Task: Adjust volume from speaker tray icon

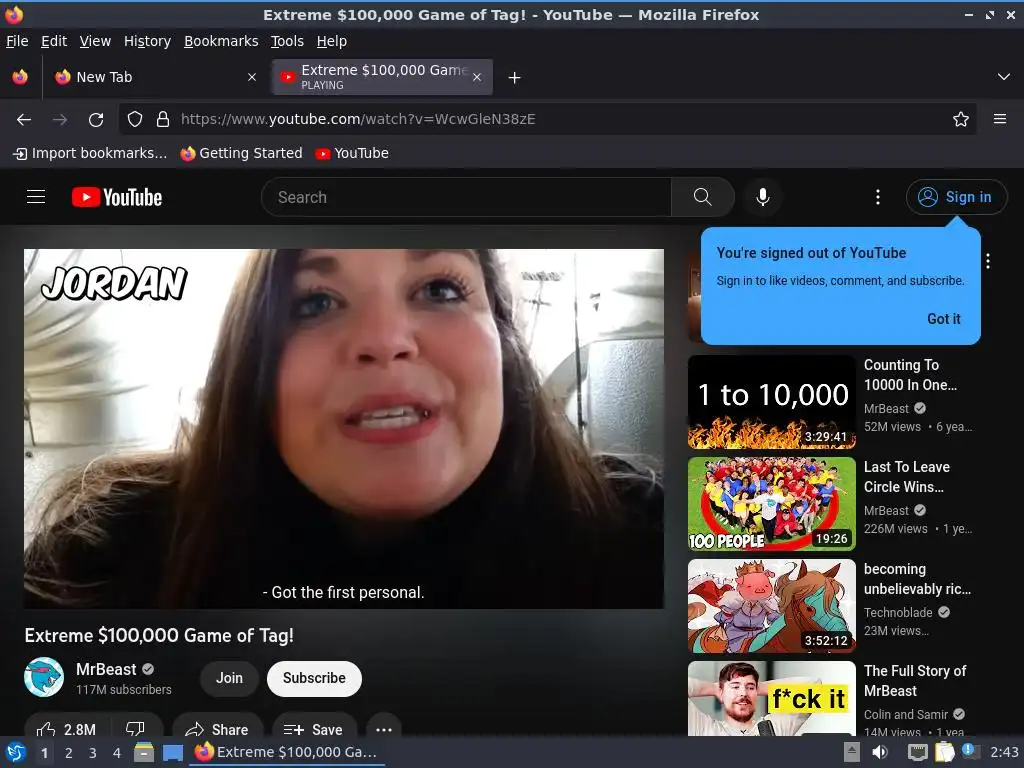Action: pyautogui.click(x=880, y=752)
